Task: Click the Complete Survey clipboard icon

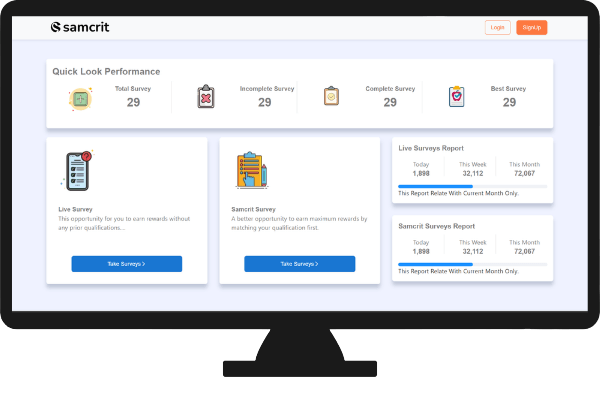Action: (331, 97)
